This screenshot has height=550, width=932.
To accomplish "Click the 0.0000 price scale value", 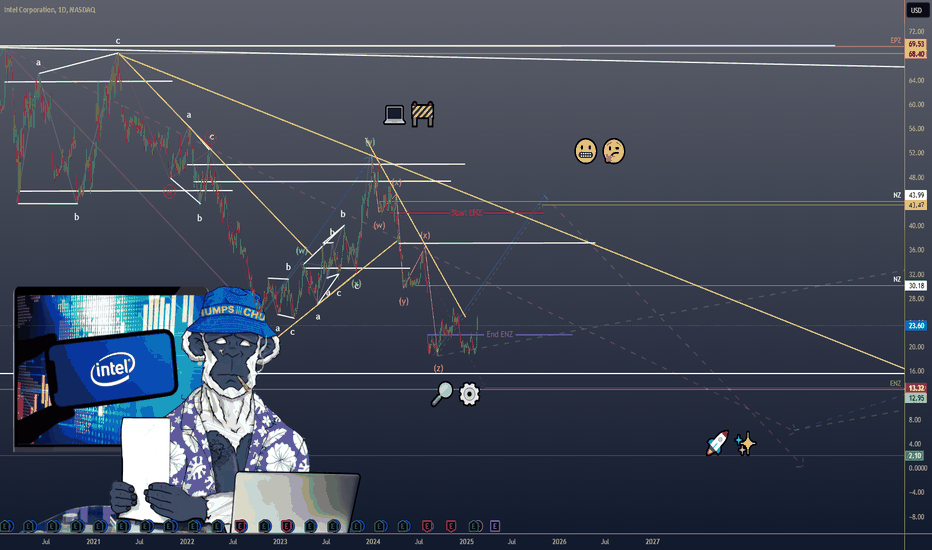I will (x=917, y=468).
